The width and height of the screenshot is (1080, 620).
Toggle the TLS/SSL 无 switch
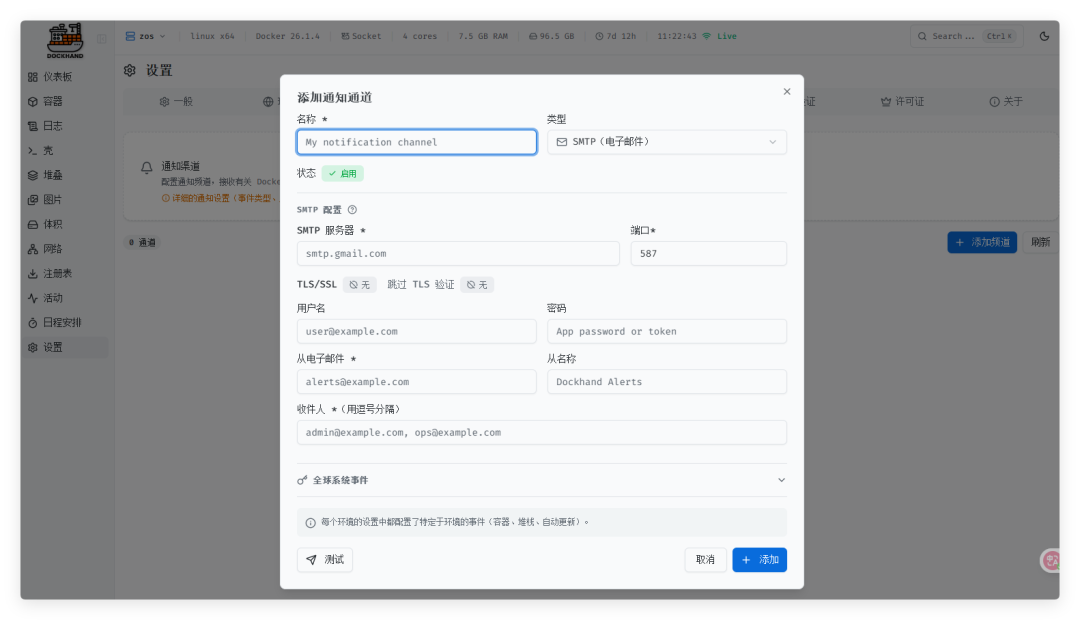[x=360, y=285]
